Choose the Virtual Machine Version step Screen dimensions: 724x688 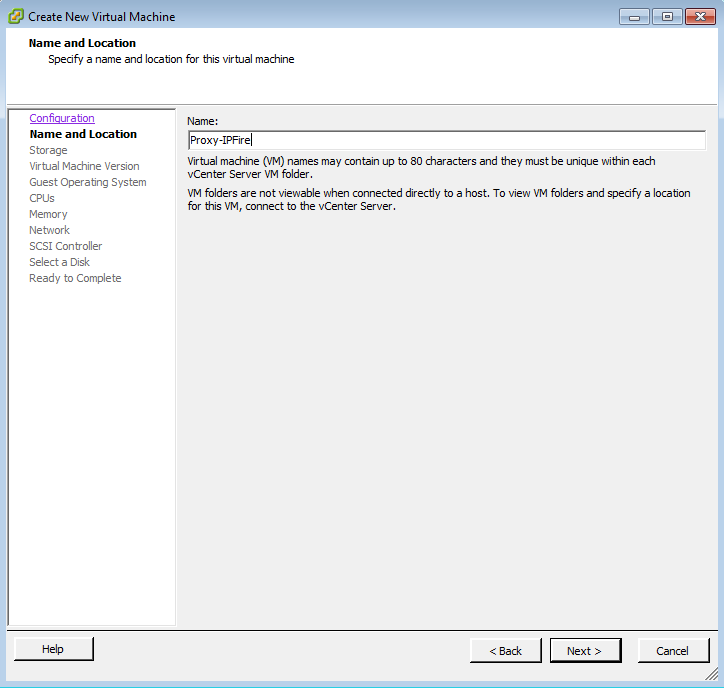(x=84, y=166)
